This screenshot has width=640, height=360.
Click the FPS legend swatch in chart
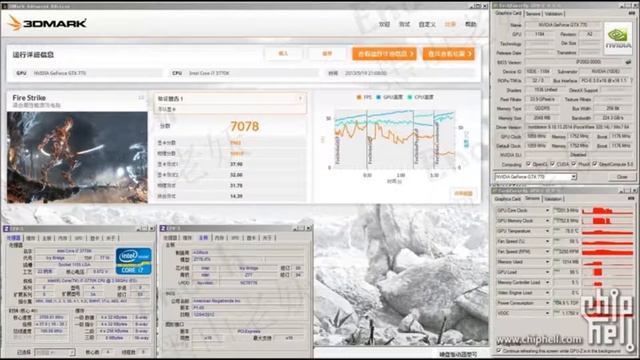[359, 98]
